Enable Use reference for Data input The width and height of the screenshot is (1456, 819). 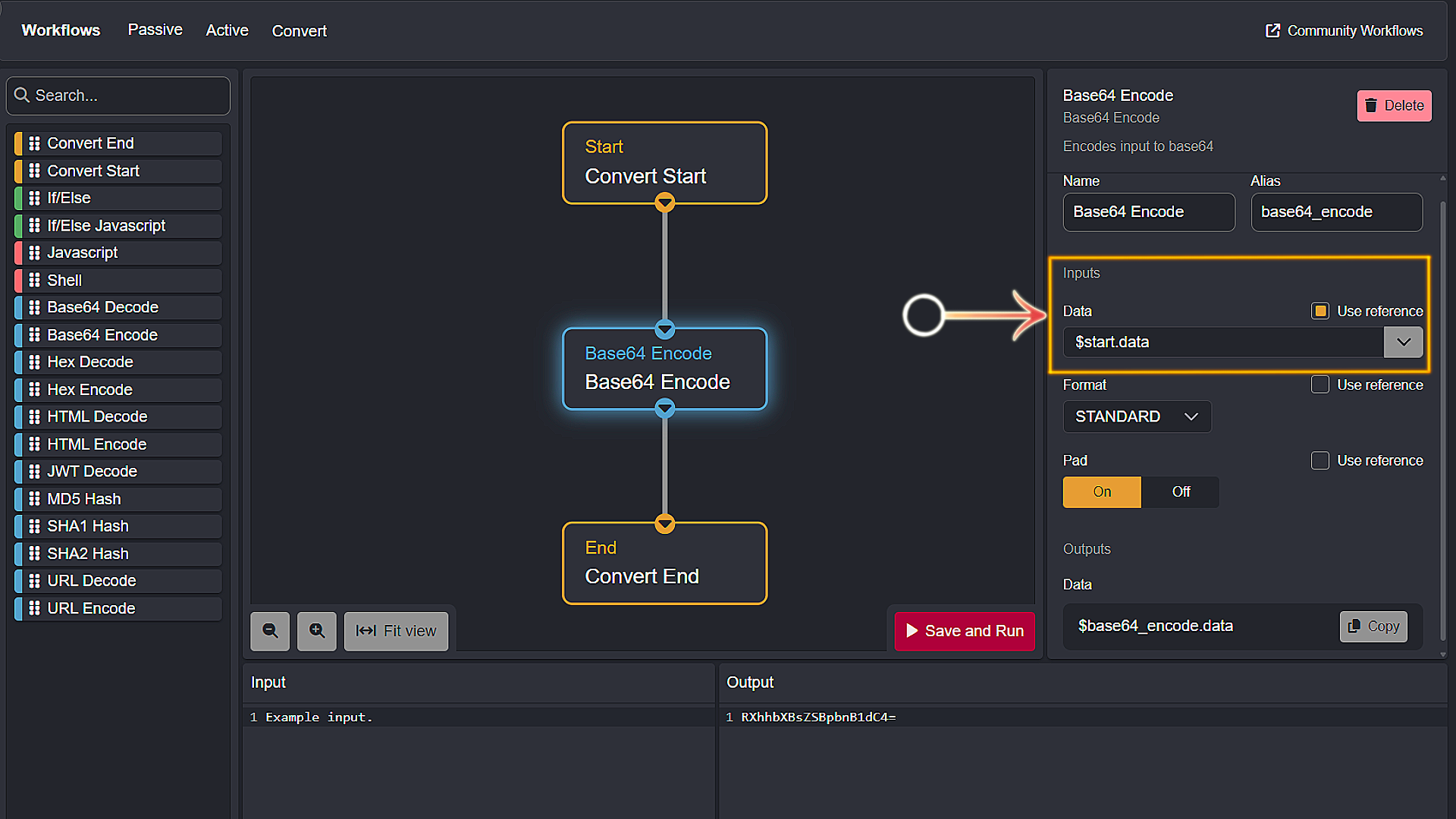[1321, 310]
